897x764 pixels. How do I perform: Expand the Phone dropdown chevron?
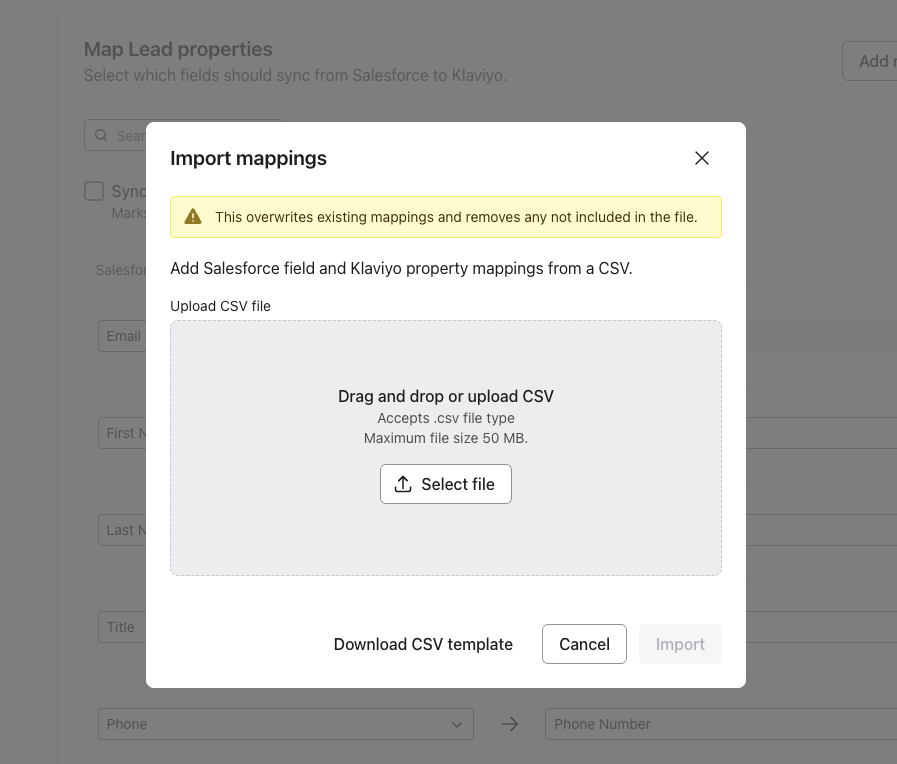tap(458, 724)
